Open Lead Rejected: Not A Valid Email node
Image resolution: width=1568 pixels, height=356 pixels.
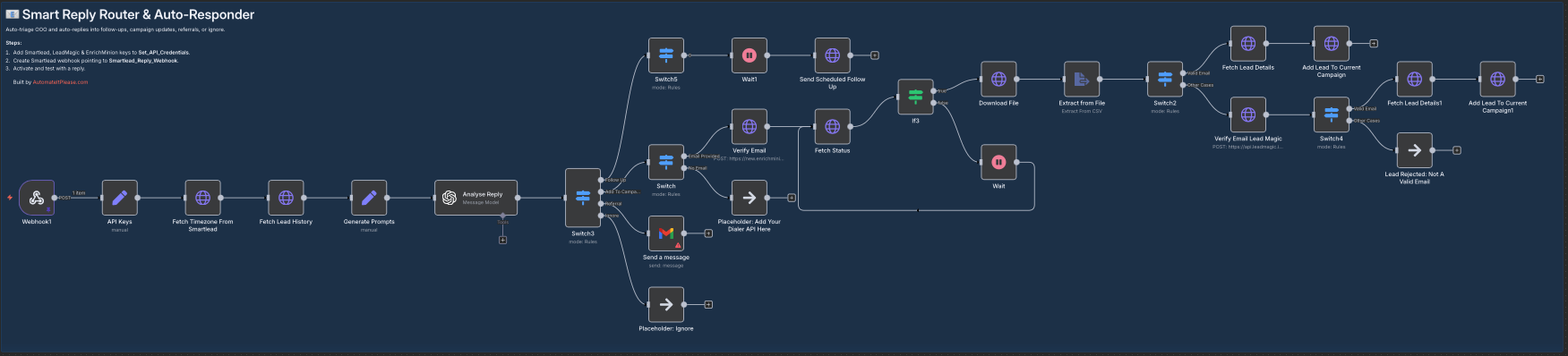coord(1415,150)
